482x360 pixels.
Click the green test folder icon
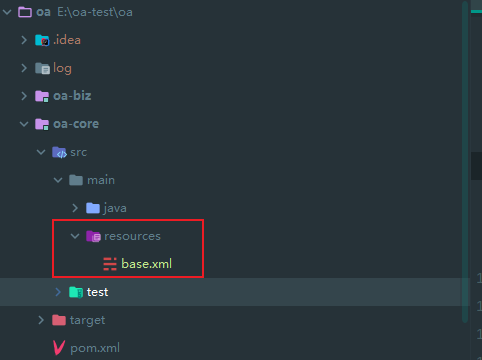(x=76, y=292)
